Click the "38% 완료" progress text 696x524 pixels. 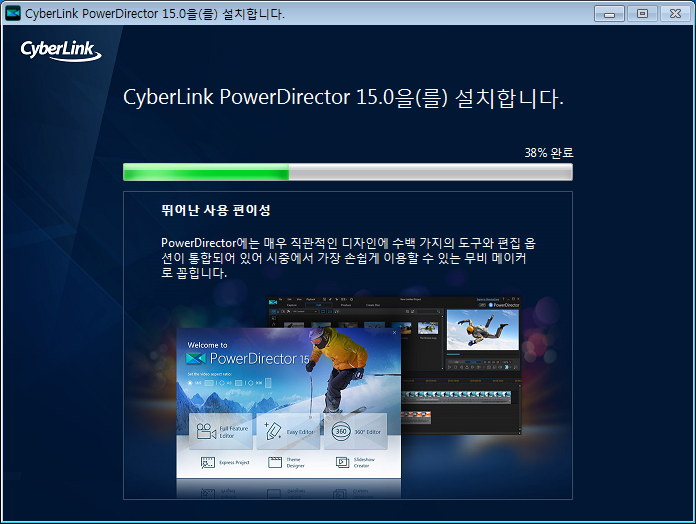click(549, 153)
